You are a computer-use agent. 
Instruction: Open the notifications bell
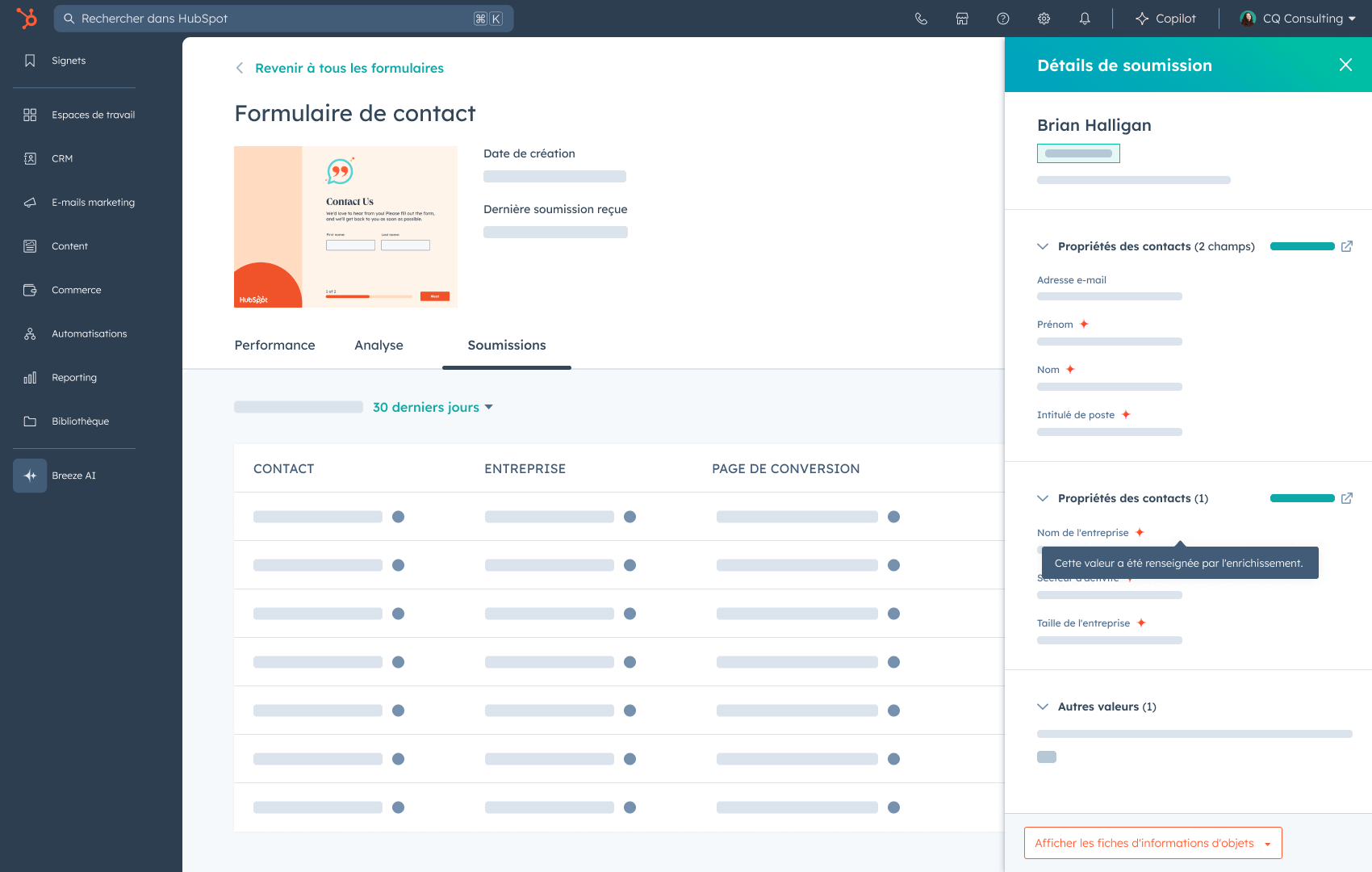(x=1085, y=19)
